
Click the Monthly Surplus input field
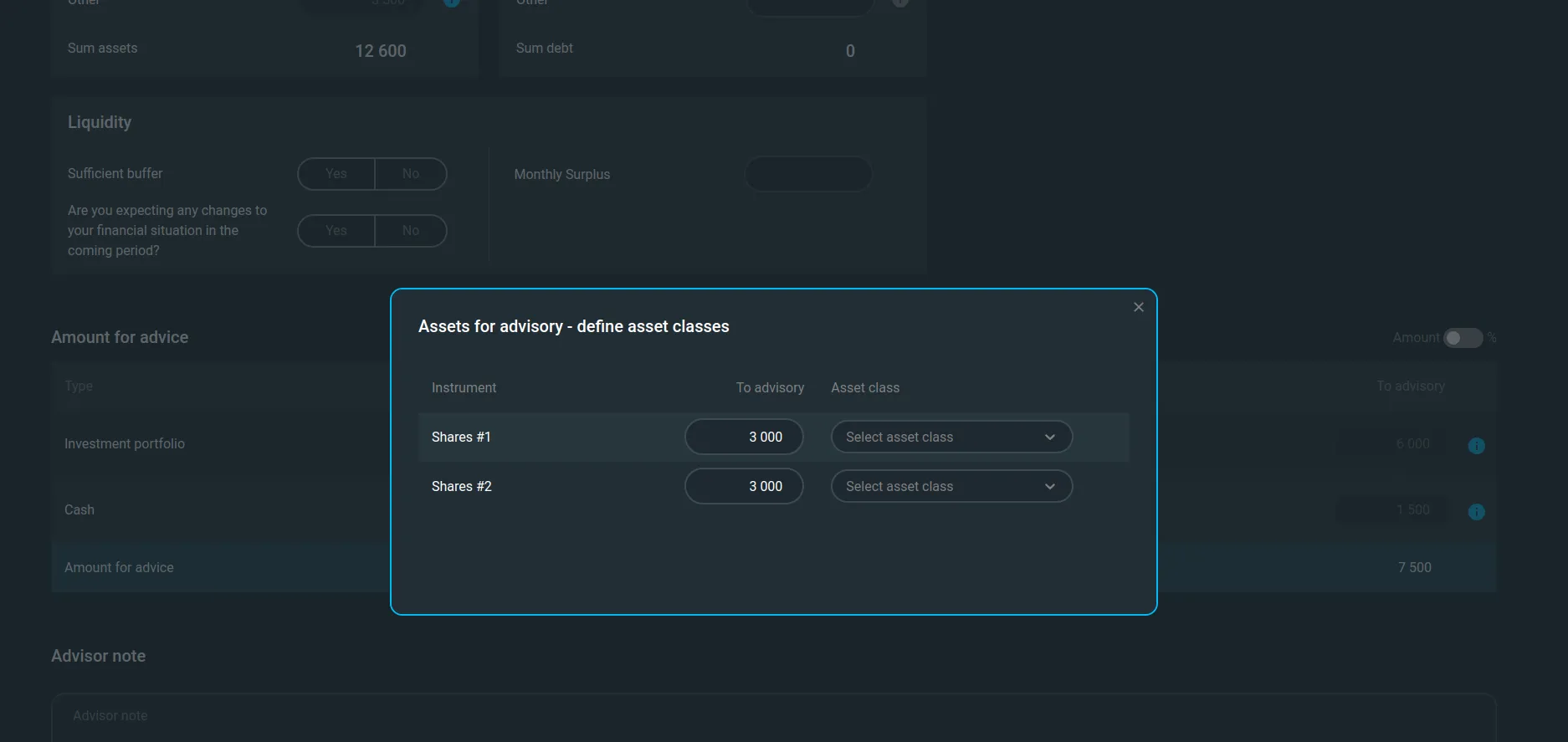(808, 174)
